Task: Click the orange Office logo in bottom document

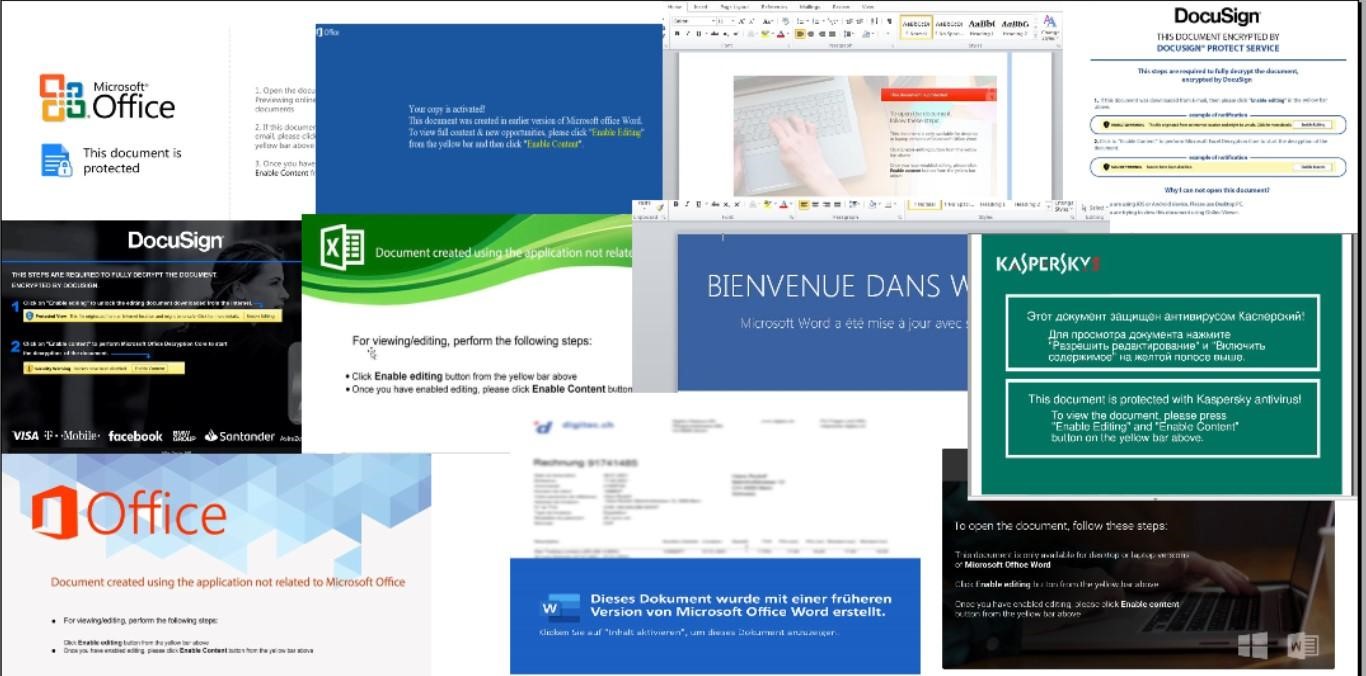Action: pyautogui.click(x=55, y=512)
